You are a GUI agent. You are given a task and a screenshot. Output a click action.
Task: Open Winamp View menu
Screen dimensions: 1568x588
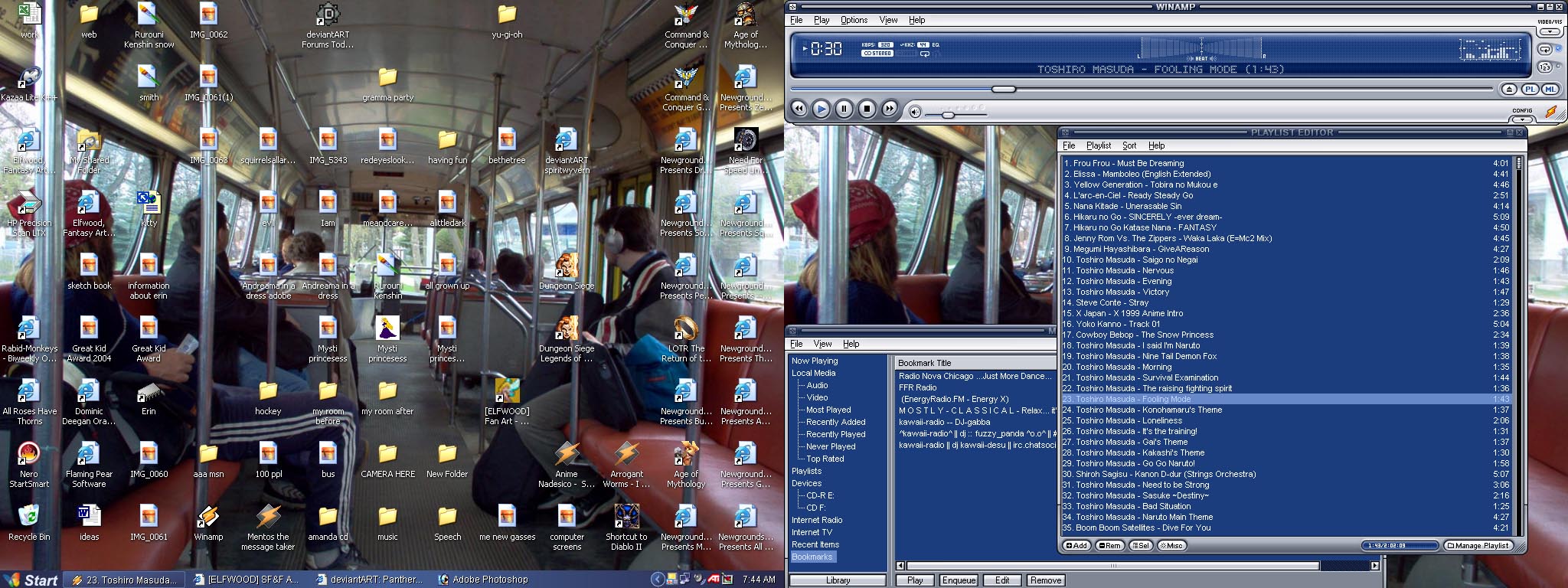(x=888, y=20)
